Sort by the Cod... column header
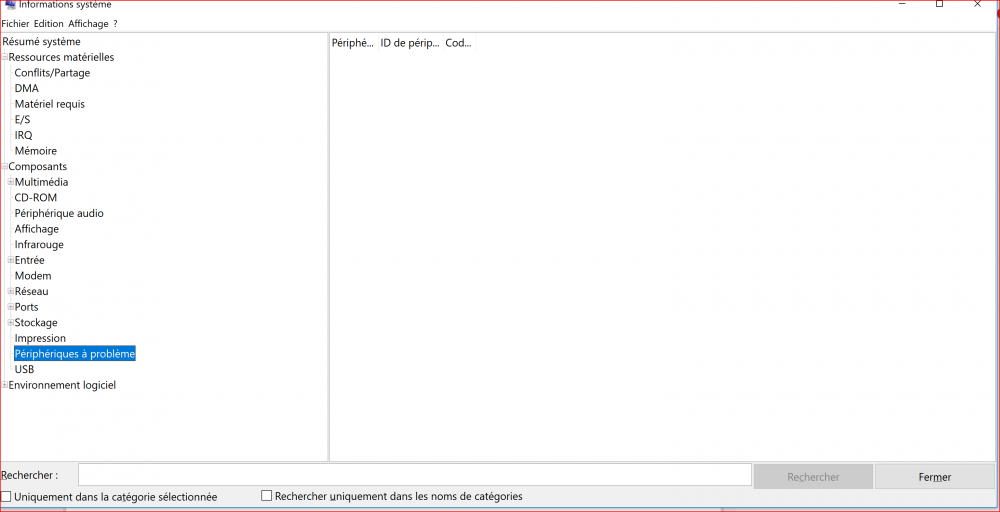This screenshot has height=512, width=1000. pyautogui.click(x=459, y=43)
